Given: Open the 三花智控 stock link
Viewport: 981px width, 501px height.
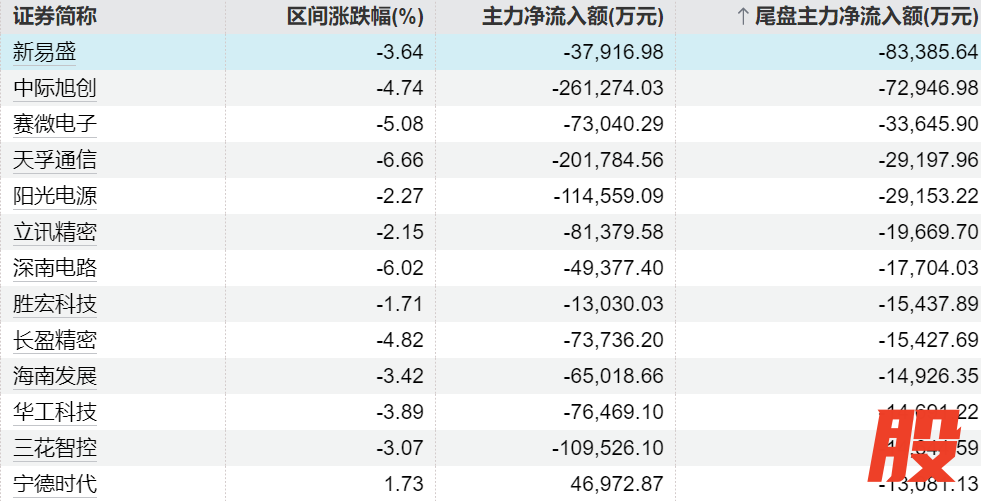Looking at the screenshot, I should click(55, 448).
